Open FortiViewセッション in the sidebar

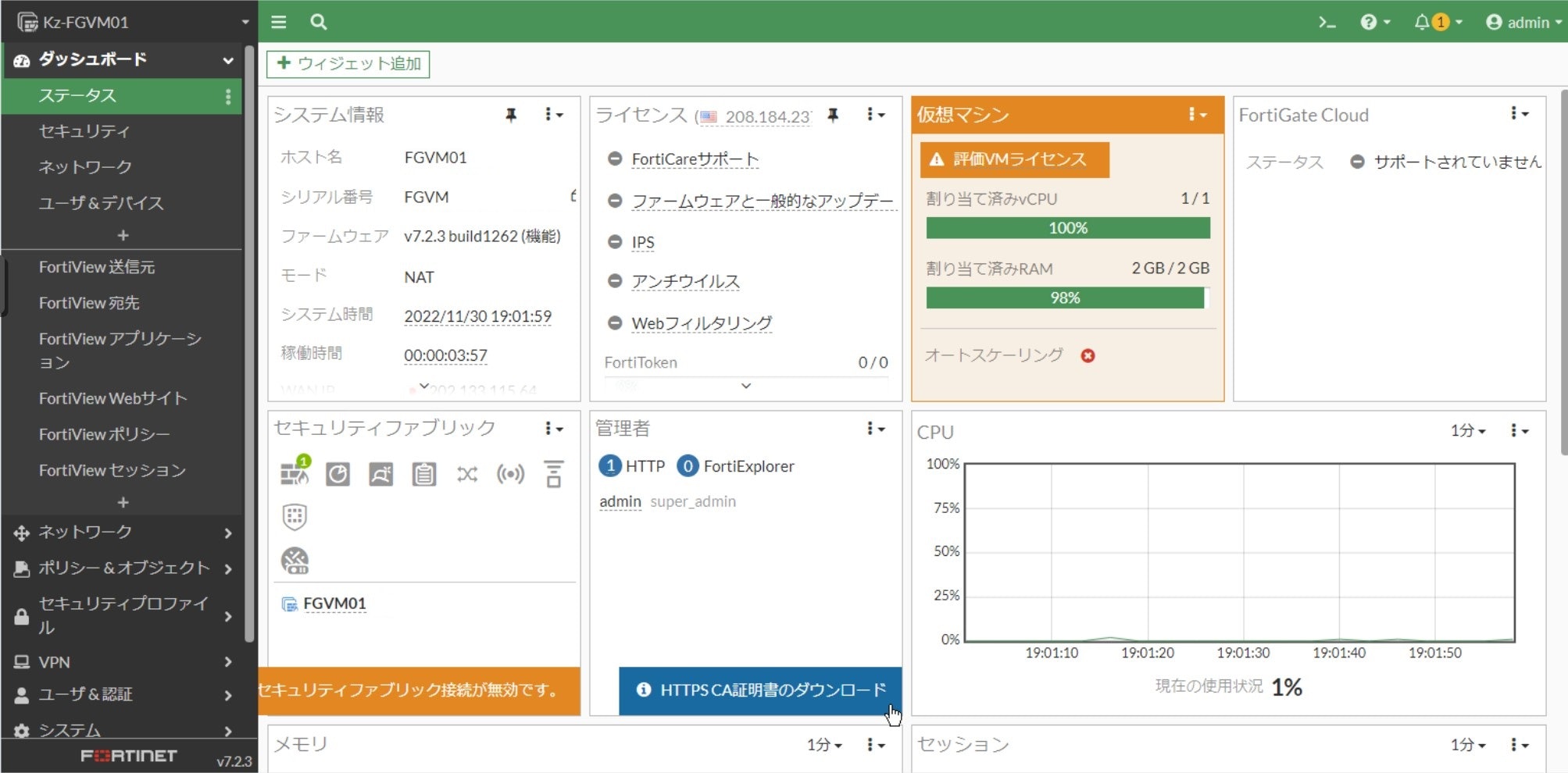(112, 470)
